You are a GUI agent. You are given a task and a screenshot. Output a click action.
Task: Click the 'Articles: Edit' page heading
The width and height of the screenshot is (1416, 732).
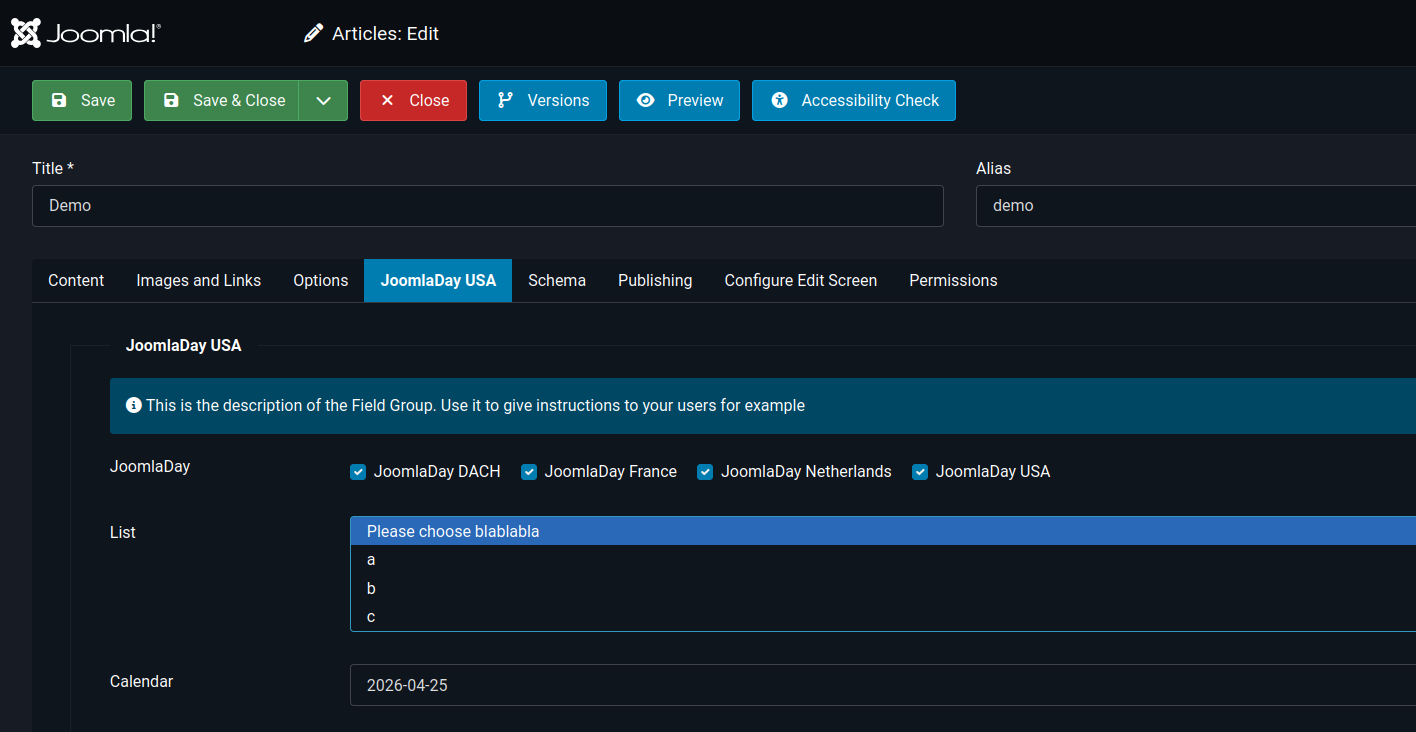click(x=386, y=34)
